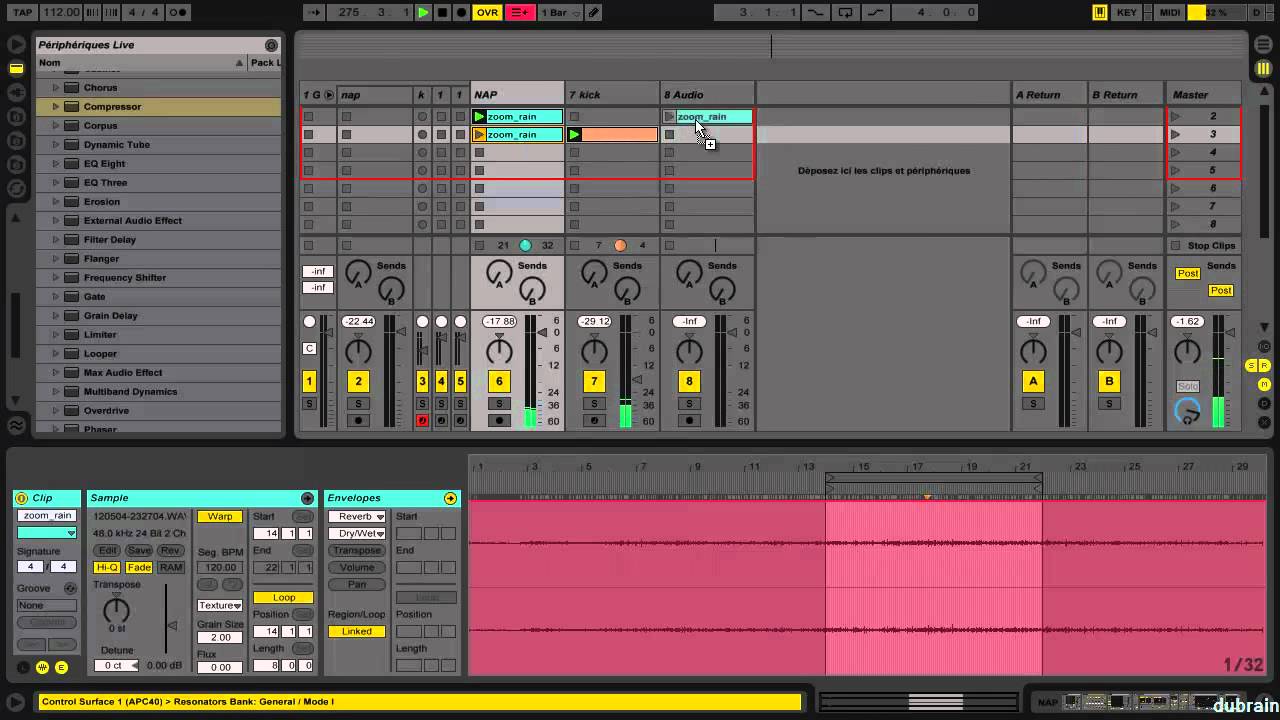Image resolution: width=1280 pixels, height=720 pixels.
Task: Click the TAP tempo button
Action: (22, 12)
